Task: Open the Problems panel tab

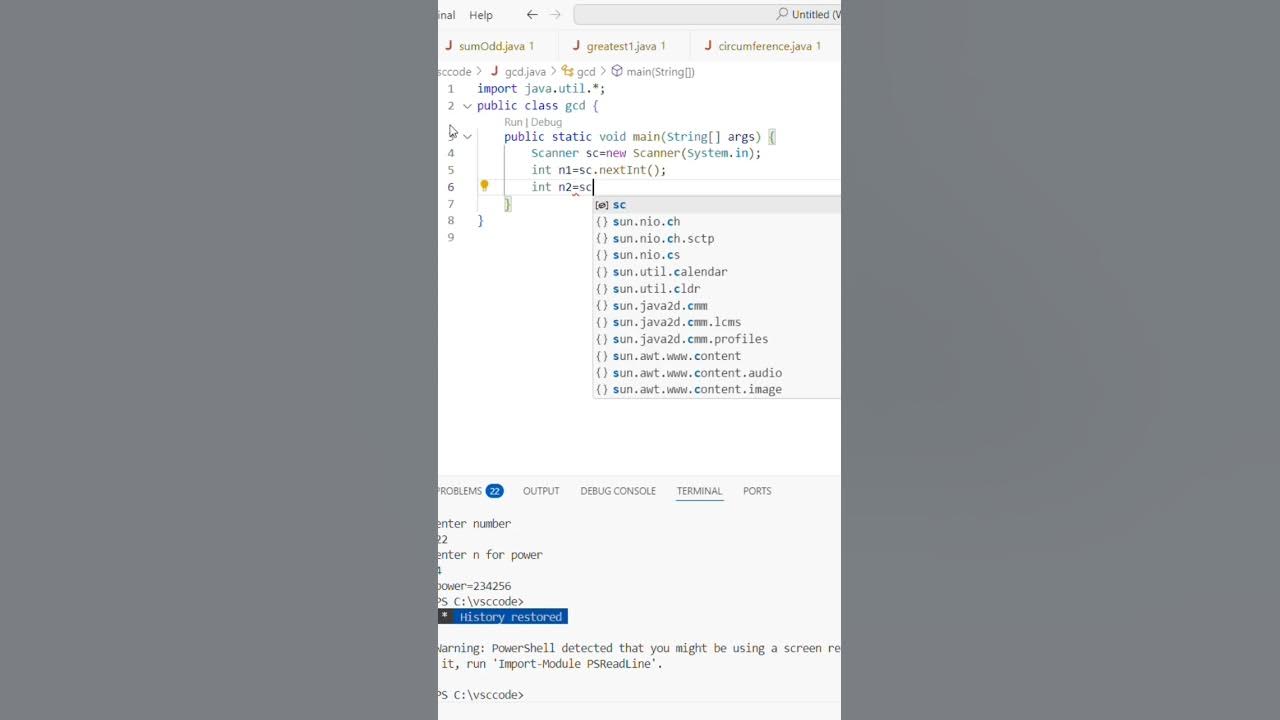Action: point(469,491)
